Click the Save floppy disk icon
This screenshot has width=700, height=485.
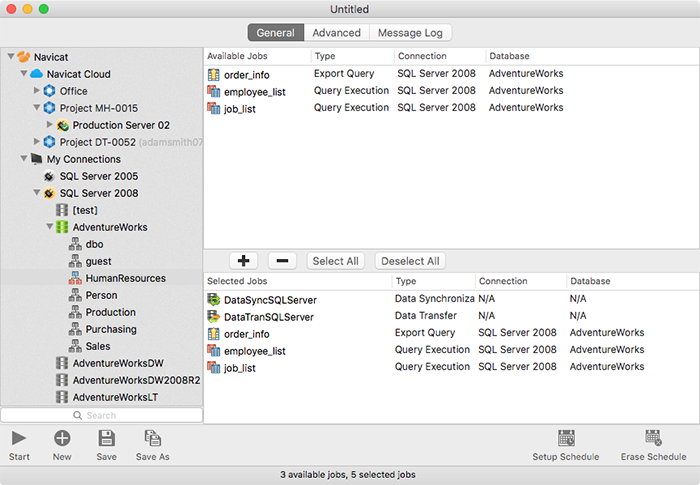click(x=107, y=438)
